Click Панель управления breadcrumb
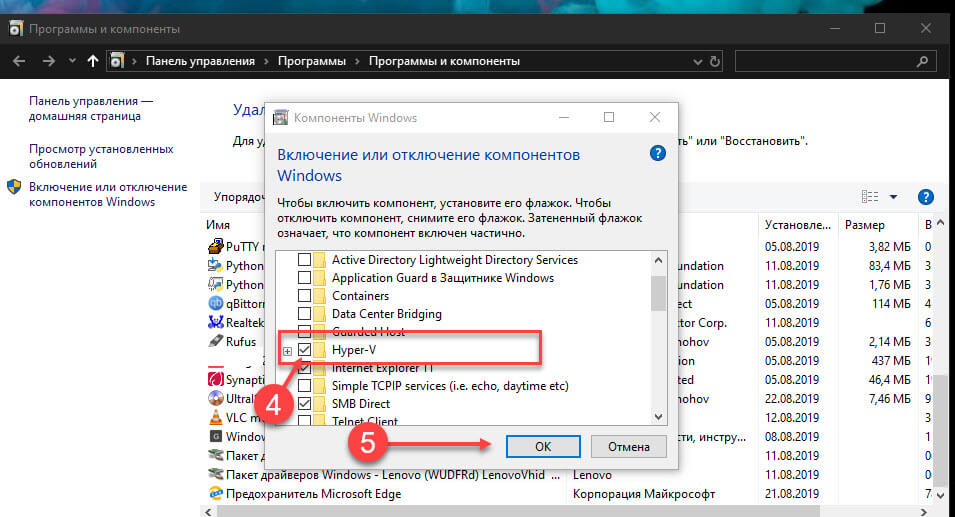 [200, 61]
